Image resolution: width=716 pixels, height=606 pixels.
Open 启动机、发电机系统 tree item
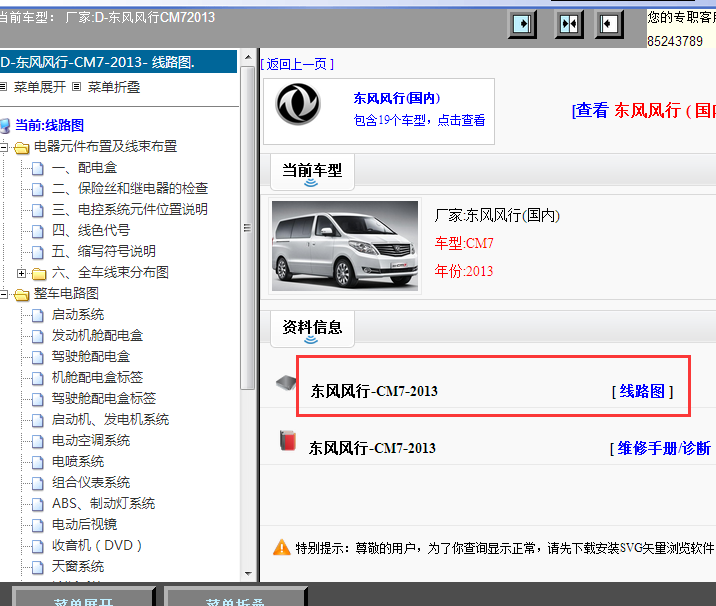point(110,419)
